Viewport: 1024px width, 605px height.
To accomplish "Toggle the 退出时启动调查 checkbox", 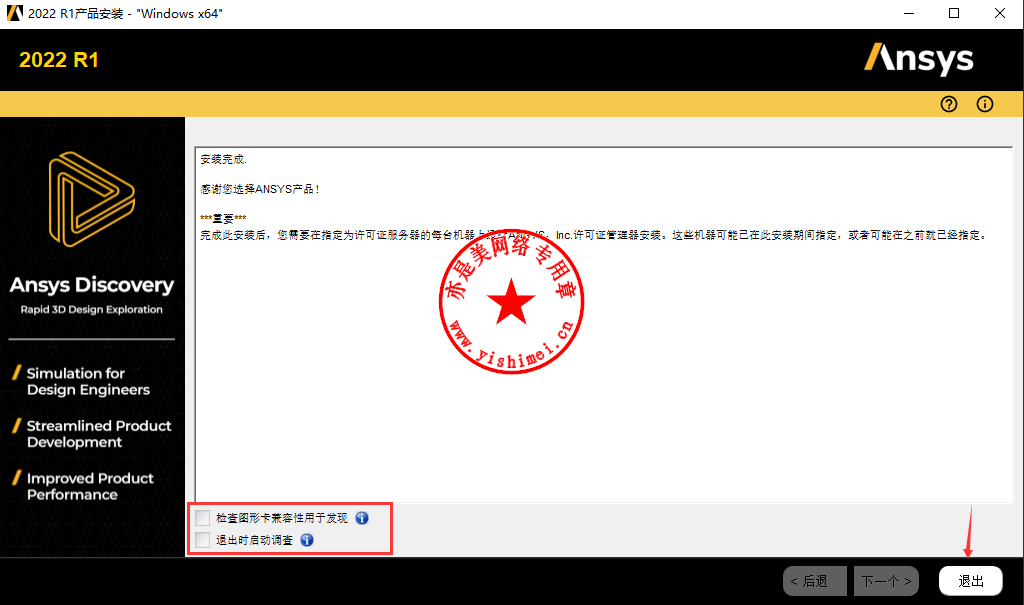I will tap(204, 540).
